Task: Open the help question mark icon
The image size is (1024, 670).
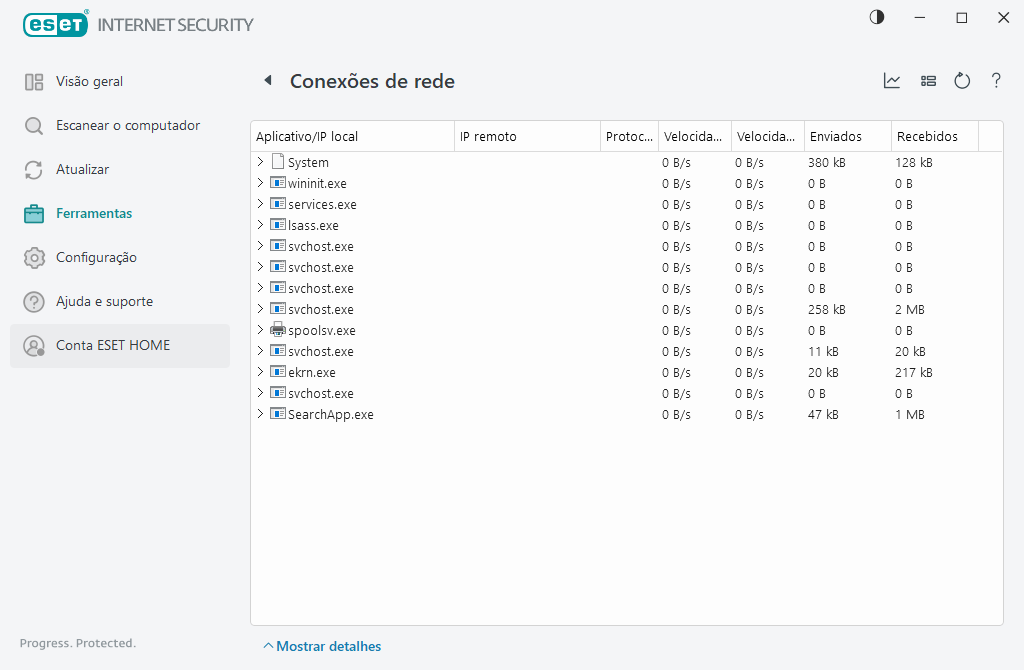Action: coord(996,81)
